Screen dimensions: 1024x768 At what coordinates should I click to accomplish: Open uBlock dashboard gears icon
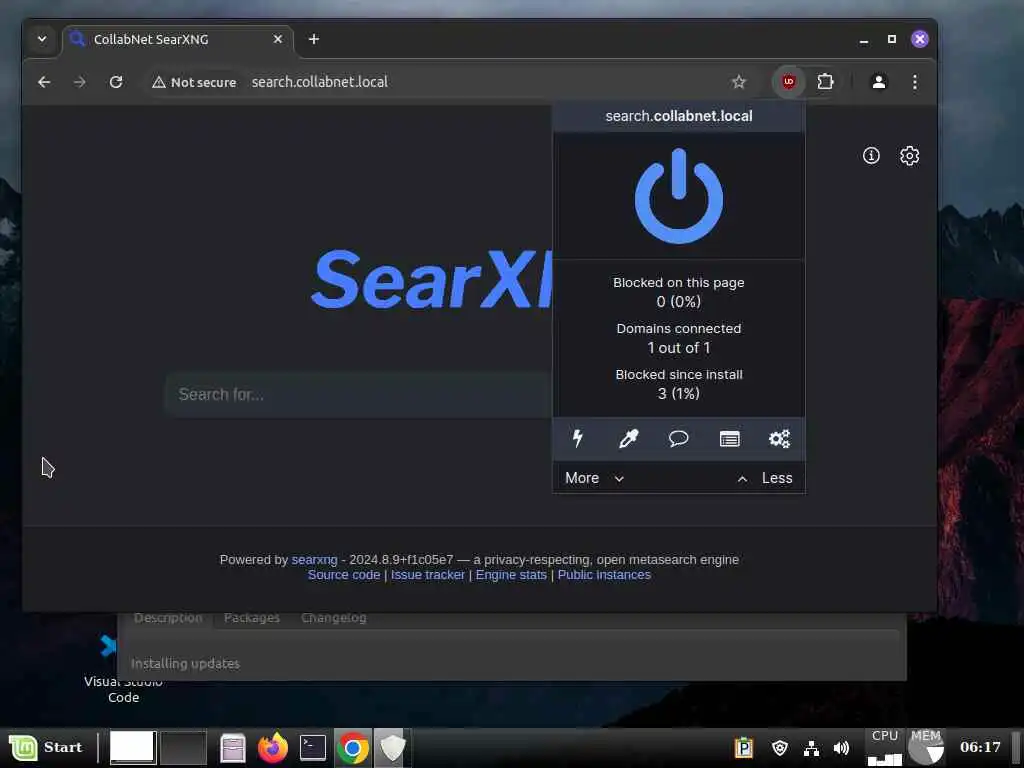pyautogui.click(x=779, y=438)
